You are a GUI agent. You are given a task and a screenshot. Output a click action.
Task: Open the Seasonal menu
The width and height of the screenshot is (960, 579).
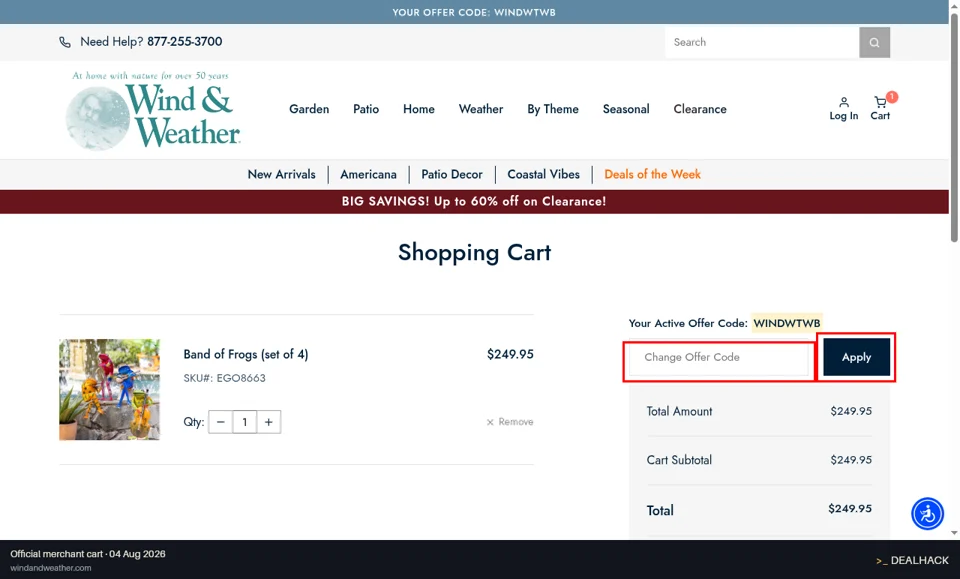[x=626, y=109]
